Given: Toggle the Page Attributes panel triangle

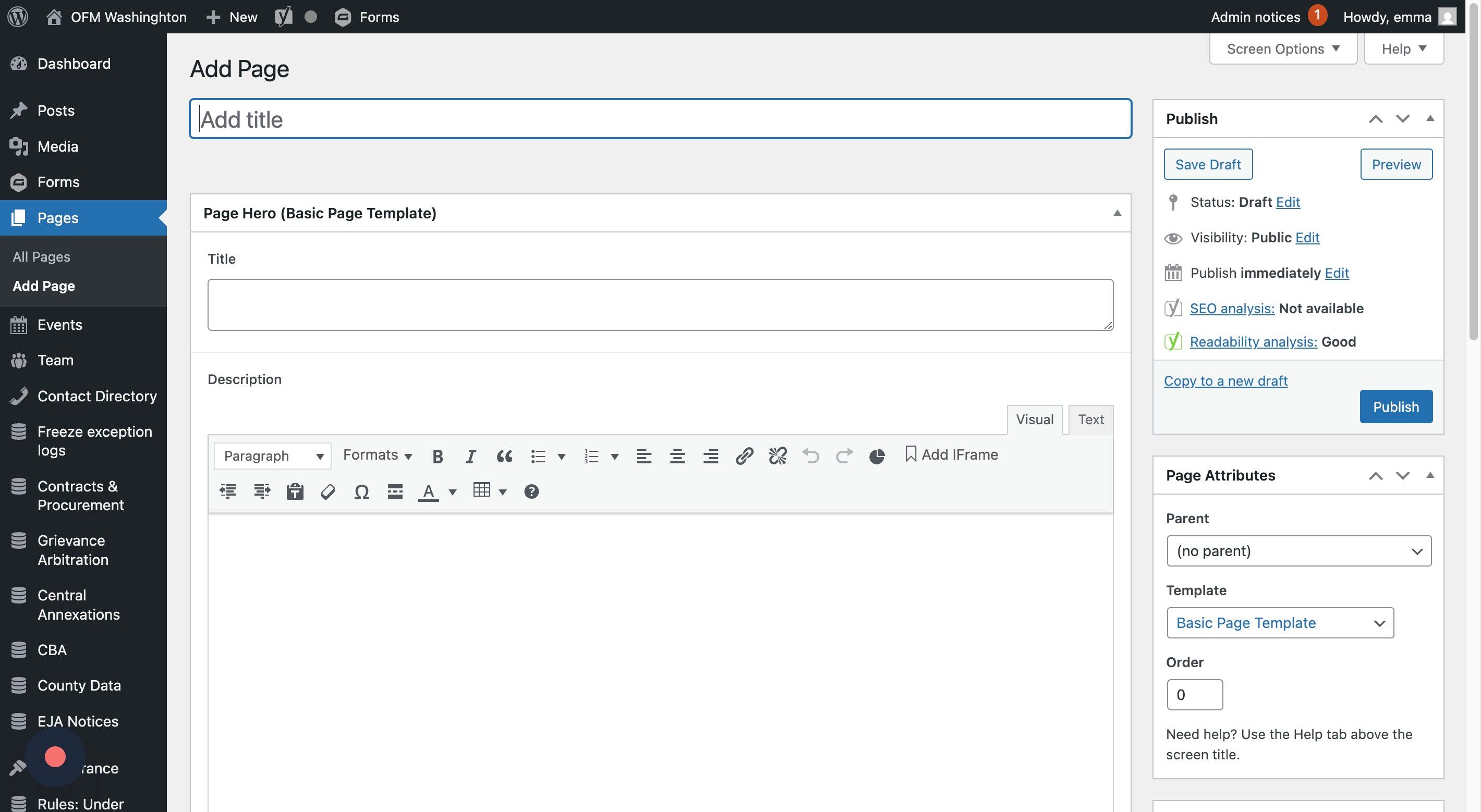Looking at the screenshot, I should [1430, 475].
